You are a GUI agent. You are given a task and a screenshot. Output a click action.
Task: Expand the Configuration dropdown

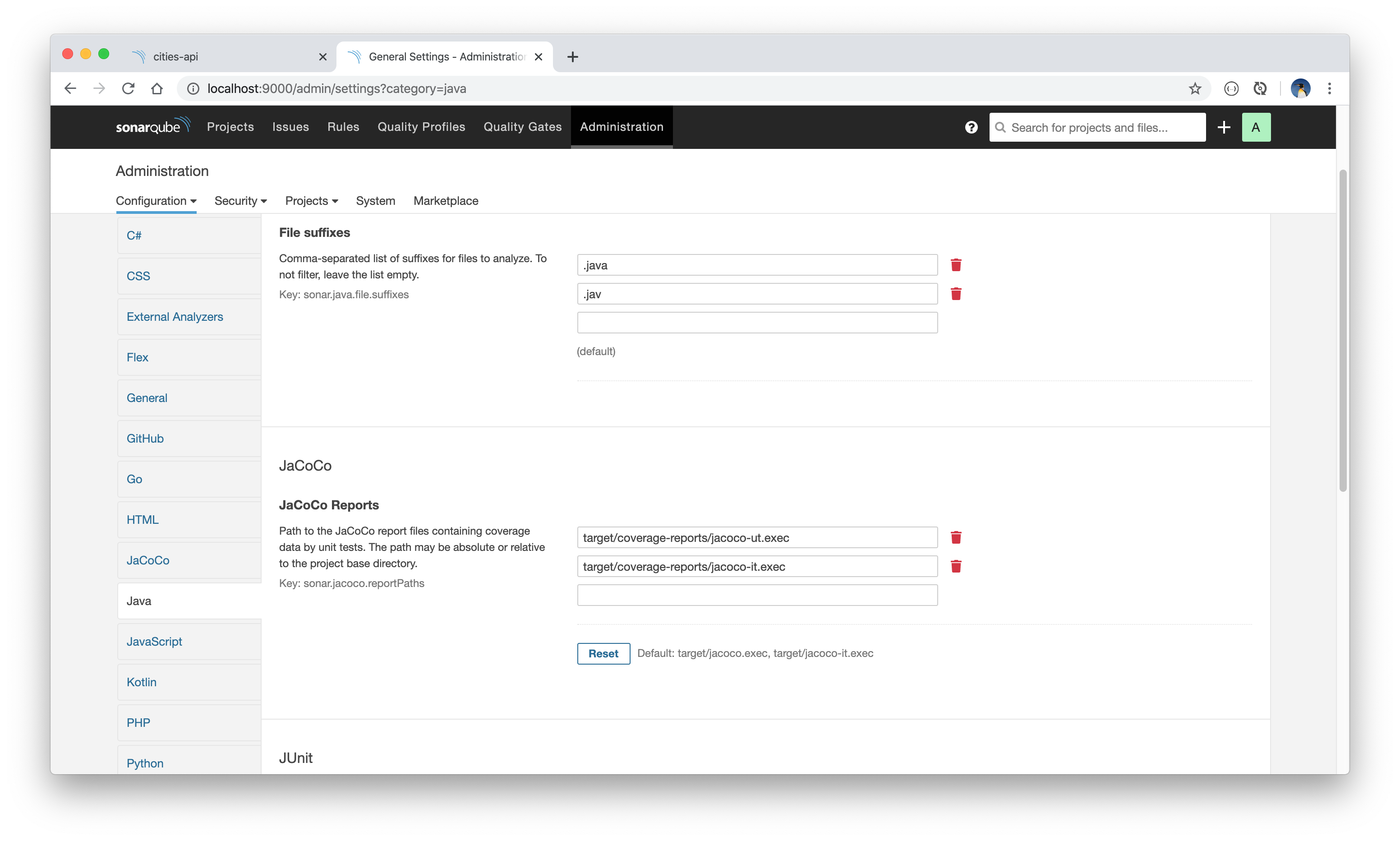[156, 201]
